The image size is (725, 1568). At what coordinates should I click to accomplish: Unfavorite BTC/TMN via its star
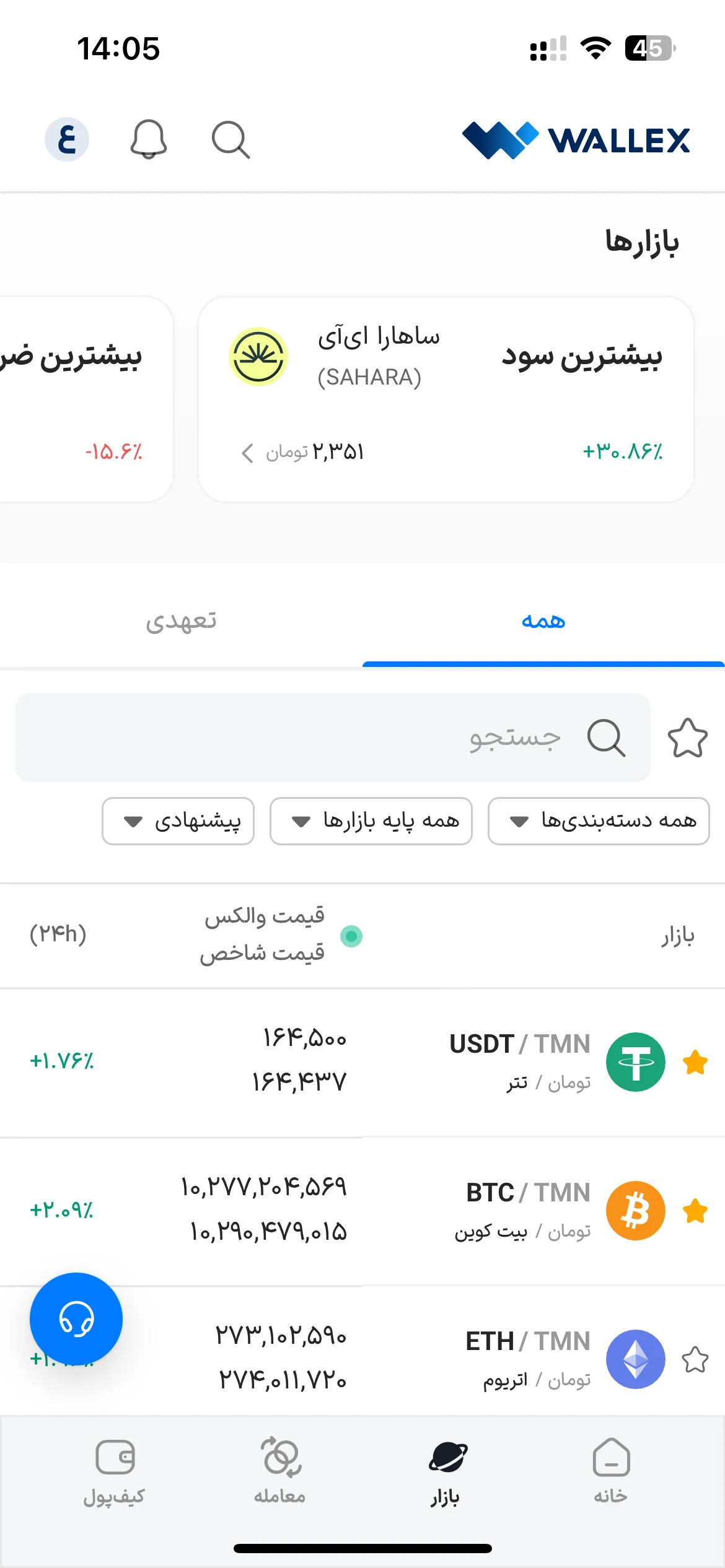click(695, 1211)
